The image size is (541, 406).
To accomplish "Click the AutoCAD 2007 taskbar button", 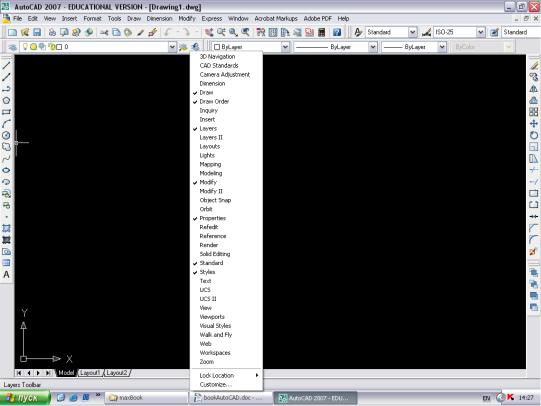I will (316, 398).
